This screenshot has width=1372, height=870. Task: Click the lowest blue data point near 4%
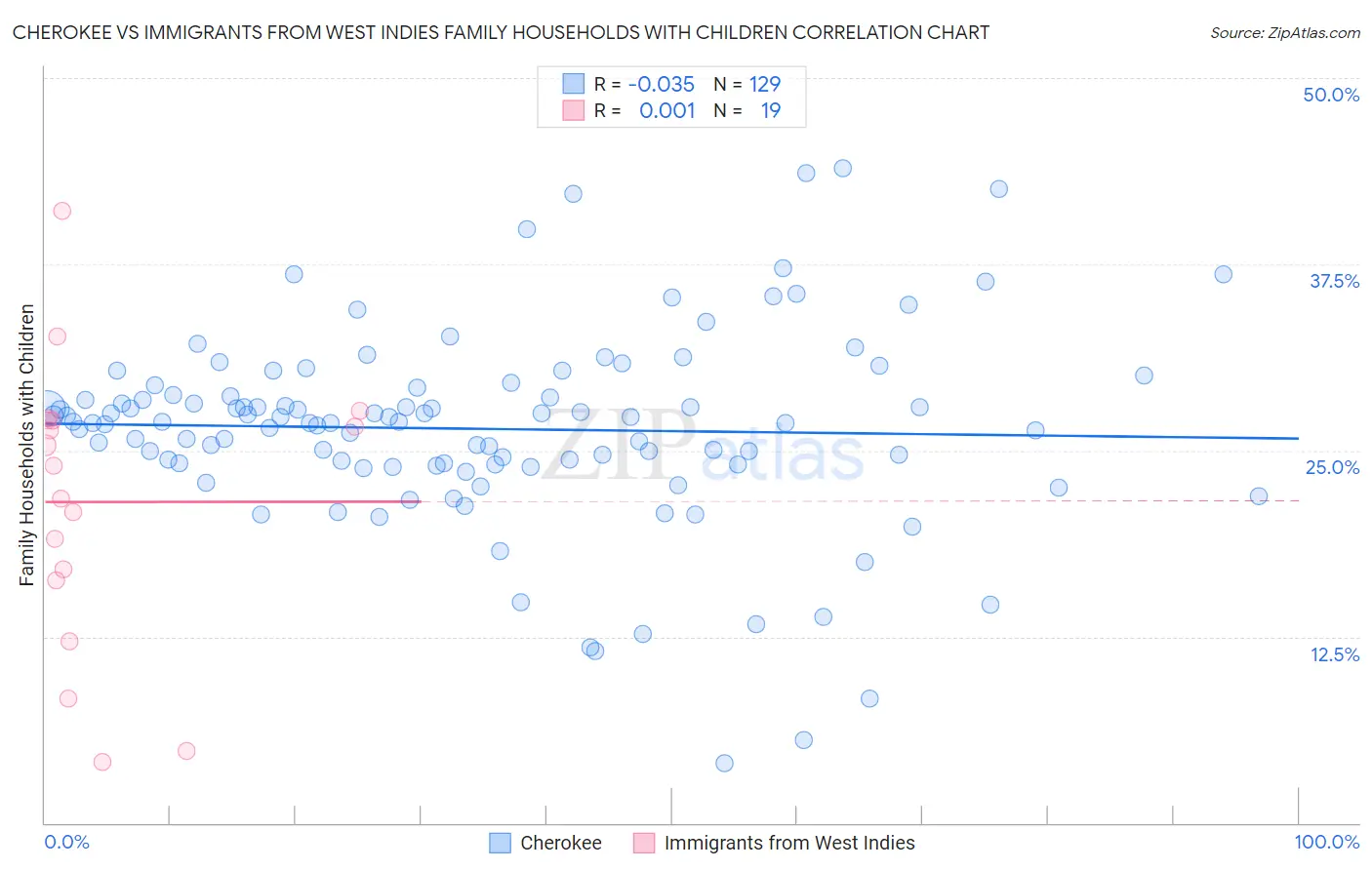tap(724, 763)
